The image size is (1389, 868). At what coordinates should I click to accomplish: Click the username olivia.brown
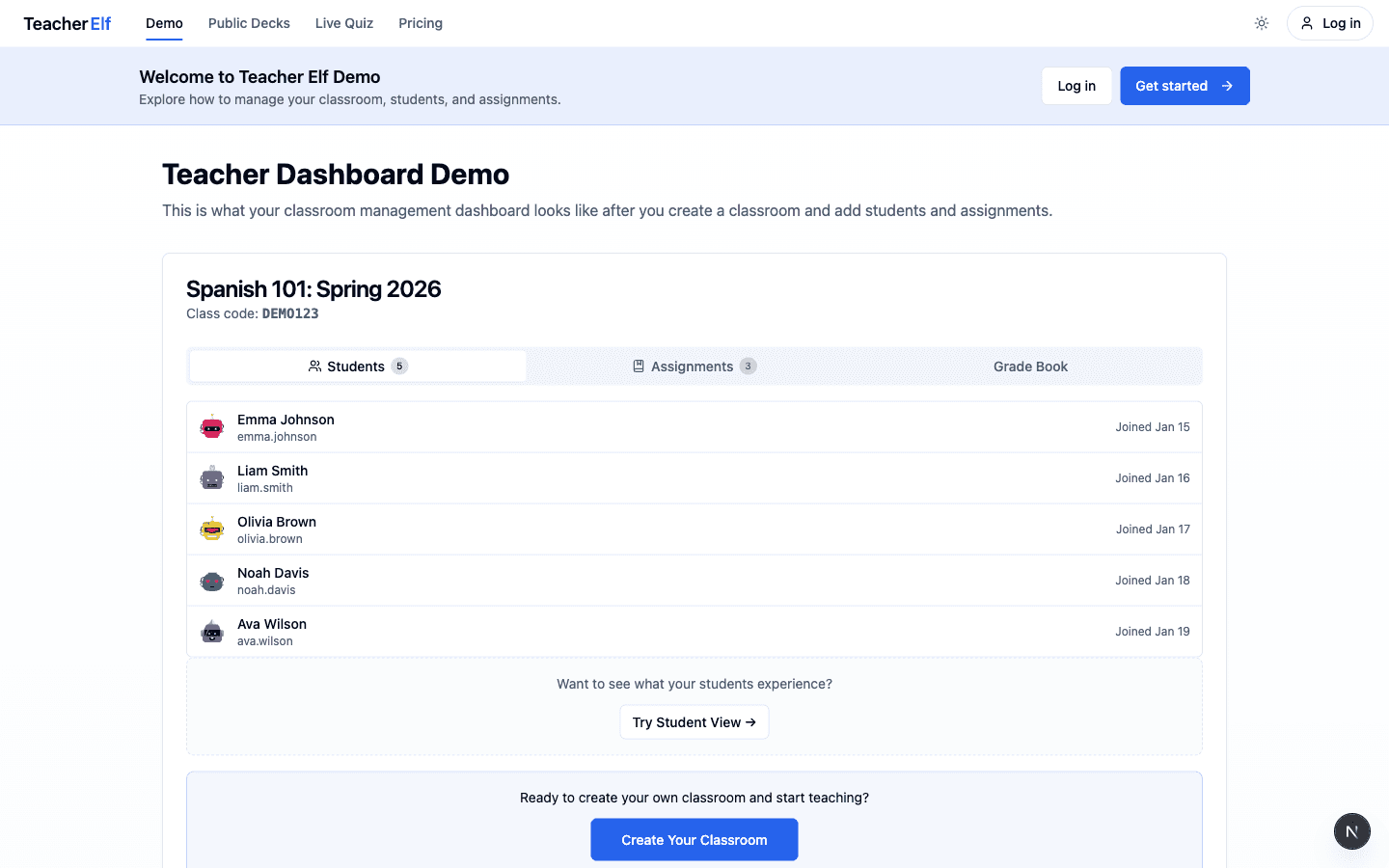coord(270,539)
